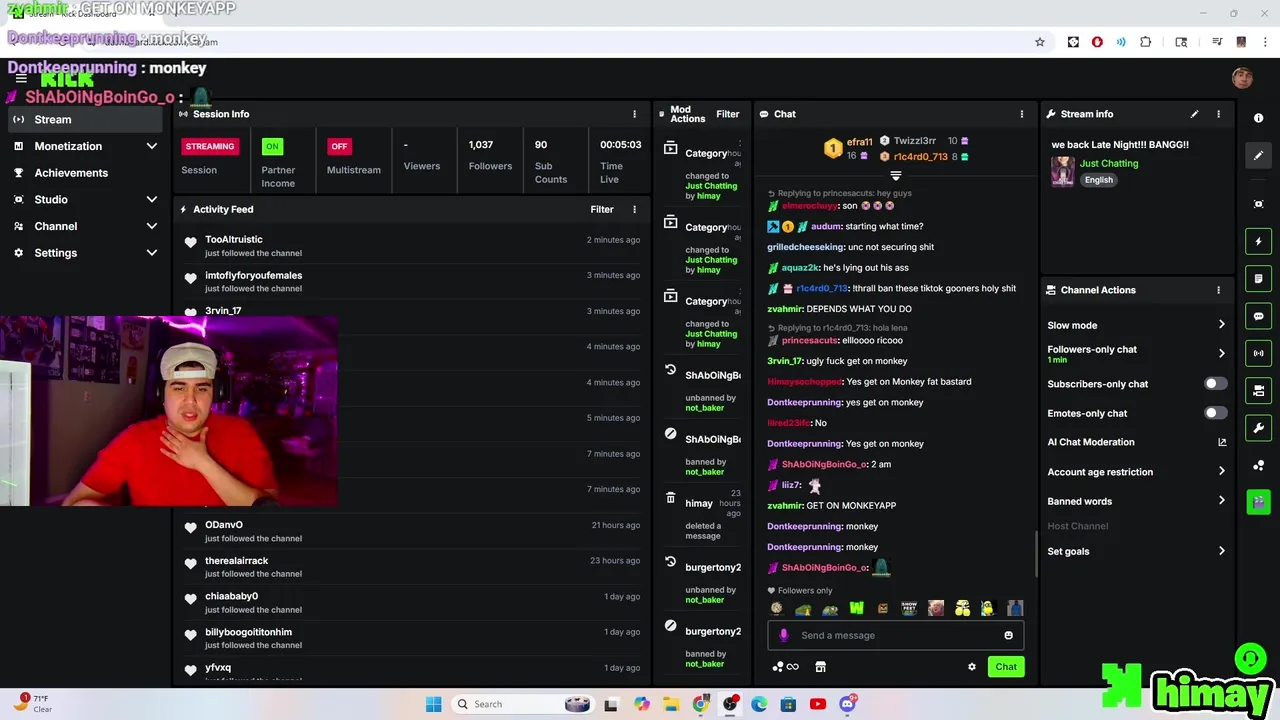Screen dimensions: 1280x720
Task: Toggle Subscribers-only chat switch
Action: (x=1215, y=384)
